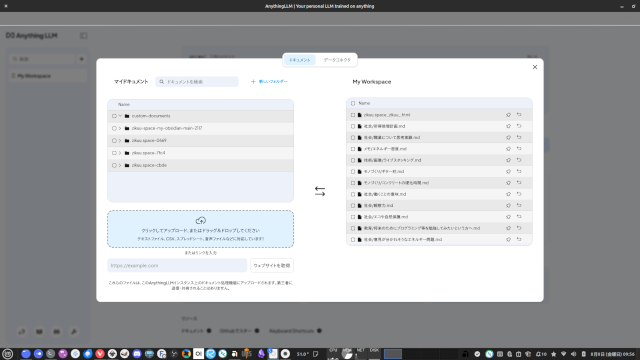Check the コンクリート .md checkbox

[x=353, y=183]
